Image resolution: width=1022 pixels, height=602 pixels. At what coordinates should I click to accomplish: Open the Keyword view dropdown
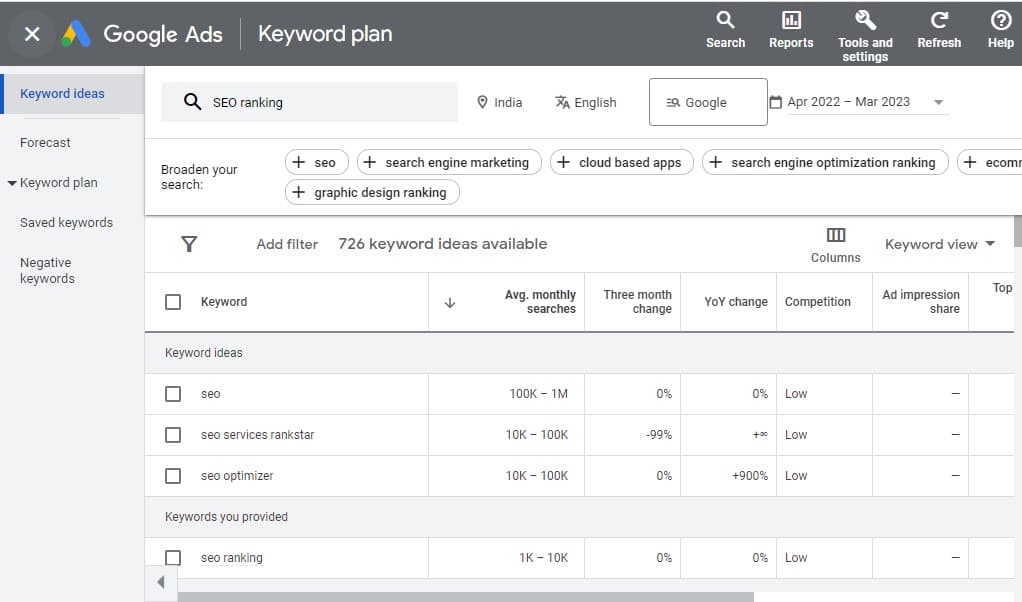(x=939, y=244)
